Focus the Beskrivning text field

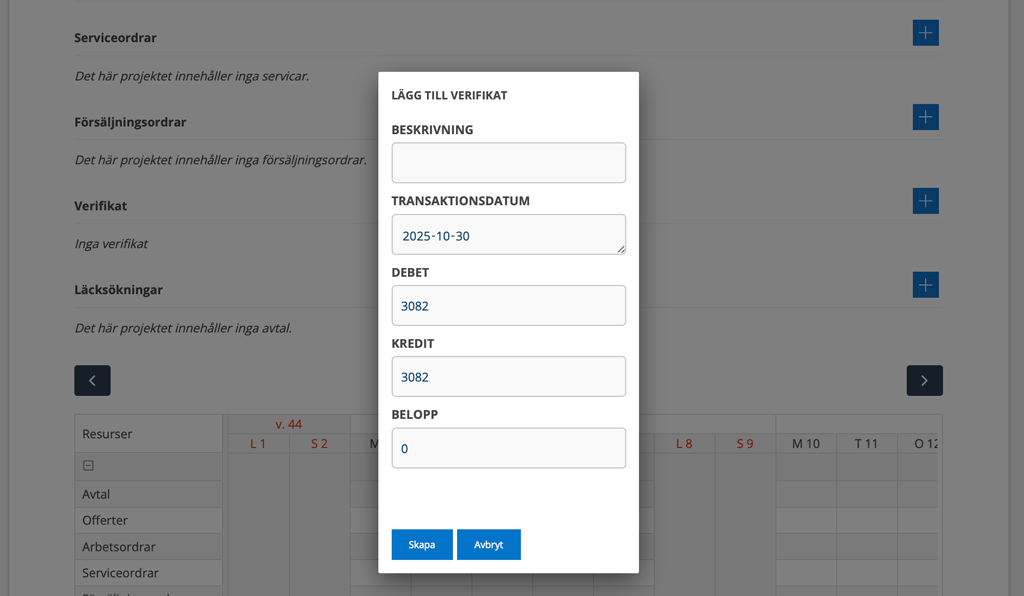pos(508,163)
